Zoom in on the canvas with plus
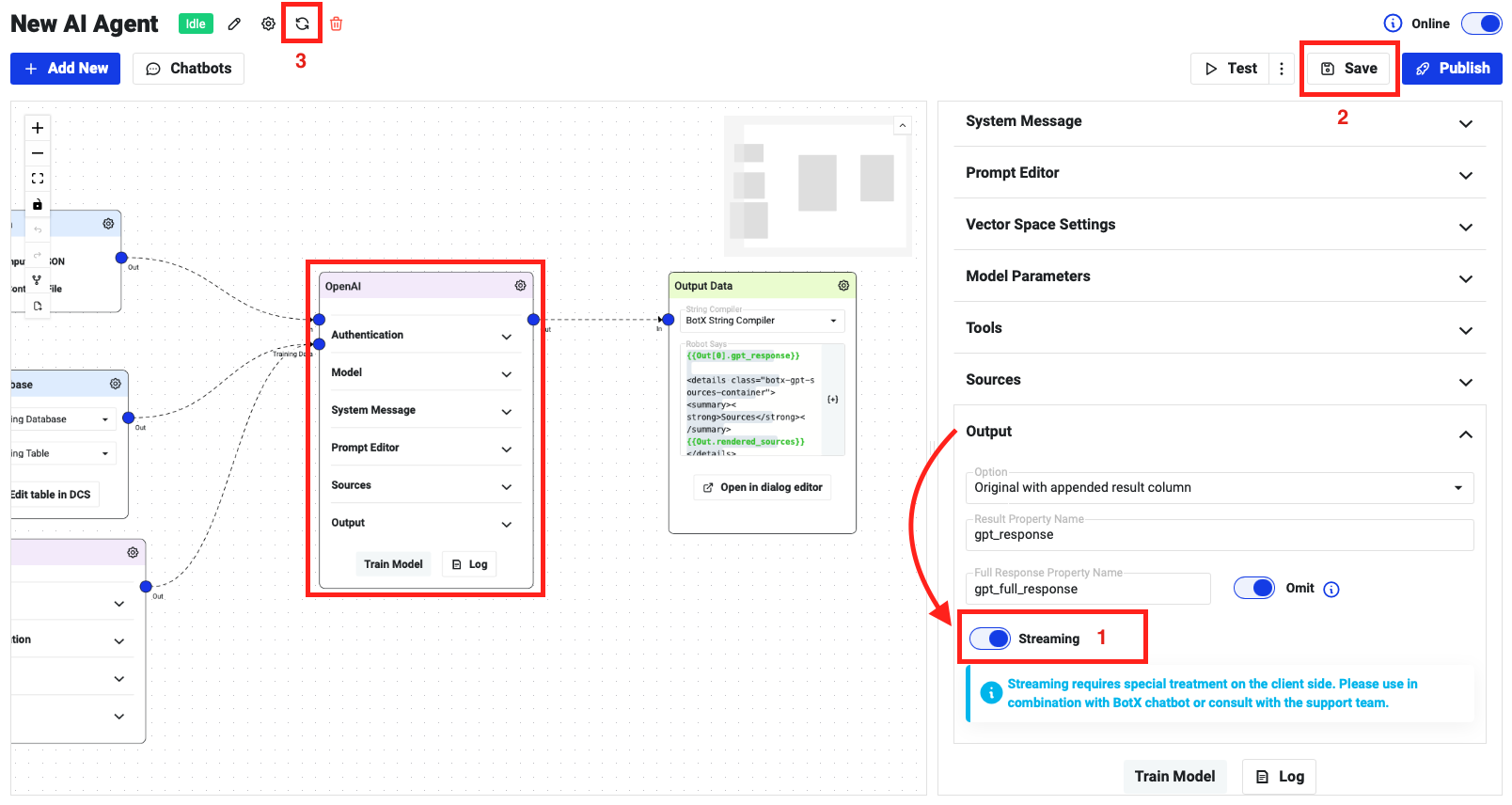The width and height of the screenshot is (1512, 805). [38, 128]
